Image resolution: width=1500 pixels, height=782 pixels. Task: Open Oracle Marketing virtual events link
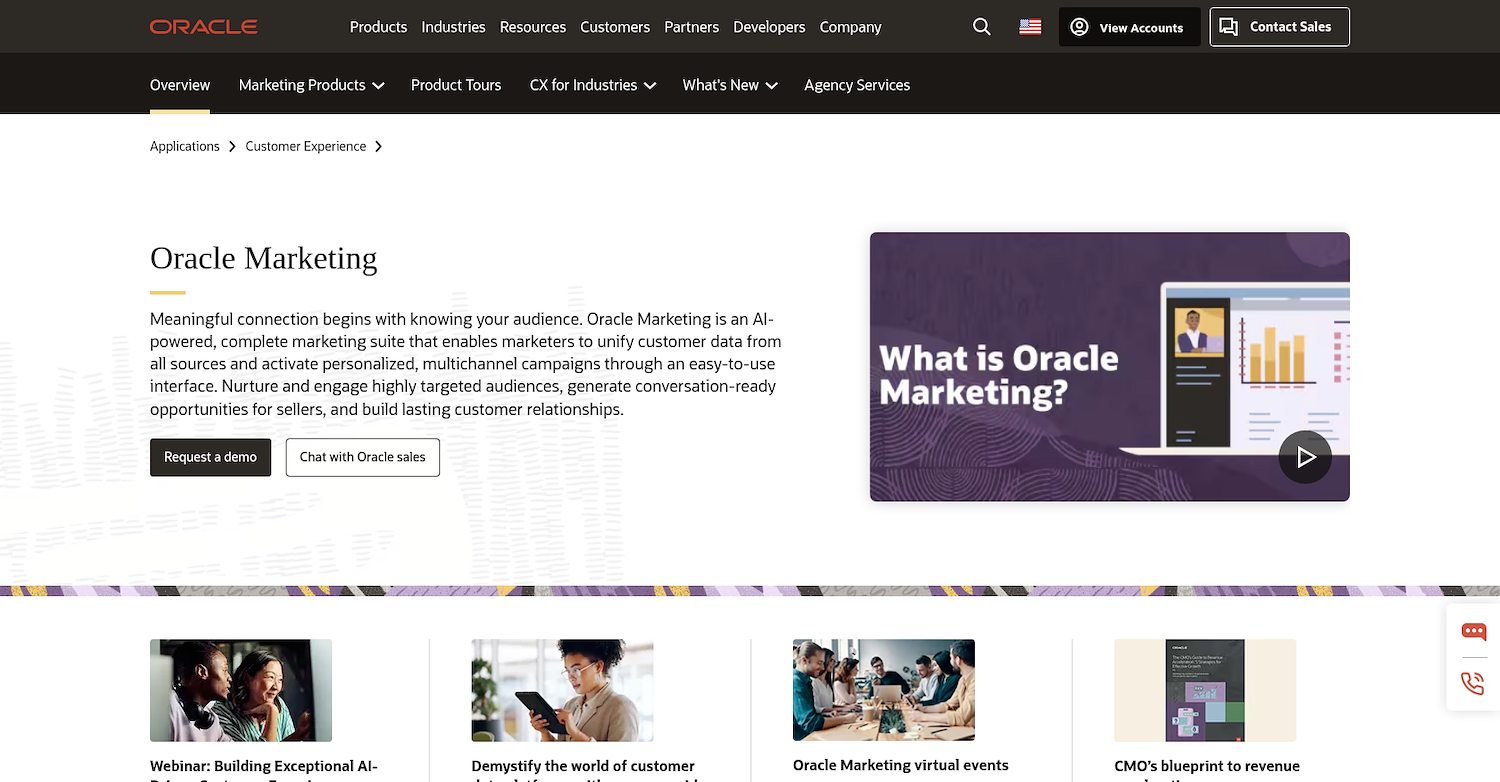click(x=901, y=765)
